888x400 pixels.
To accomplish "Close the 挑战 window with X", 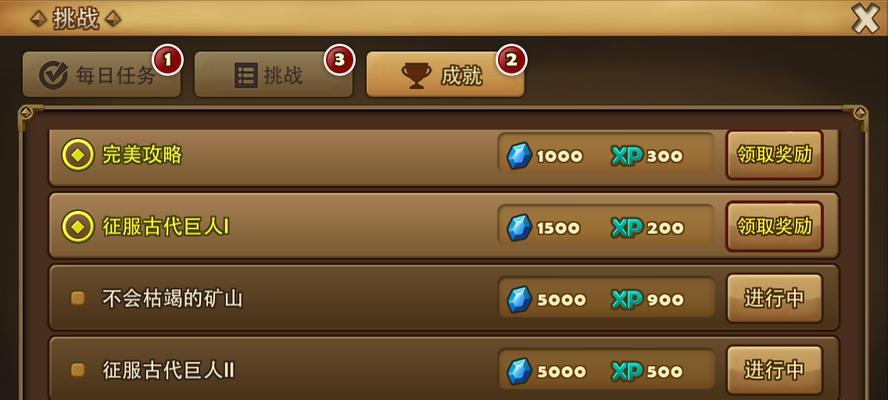I will click(866, 19).
